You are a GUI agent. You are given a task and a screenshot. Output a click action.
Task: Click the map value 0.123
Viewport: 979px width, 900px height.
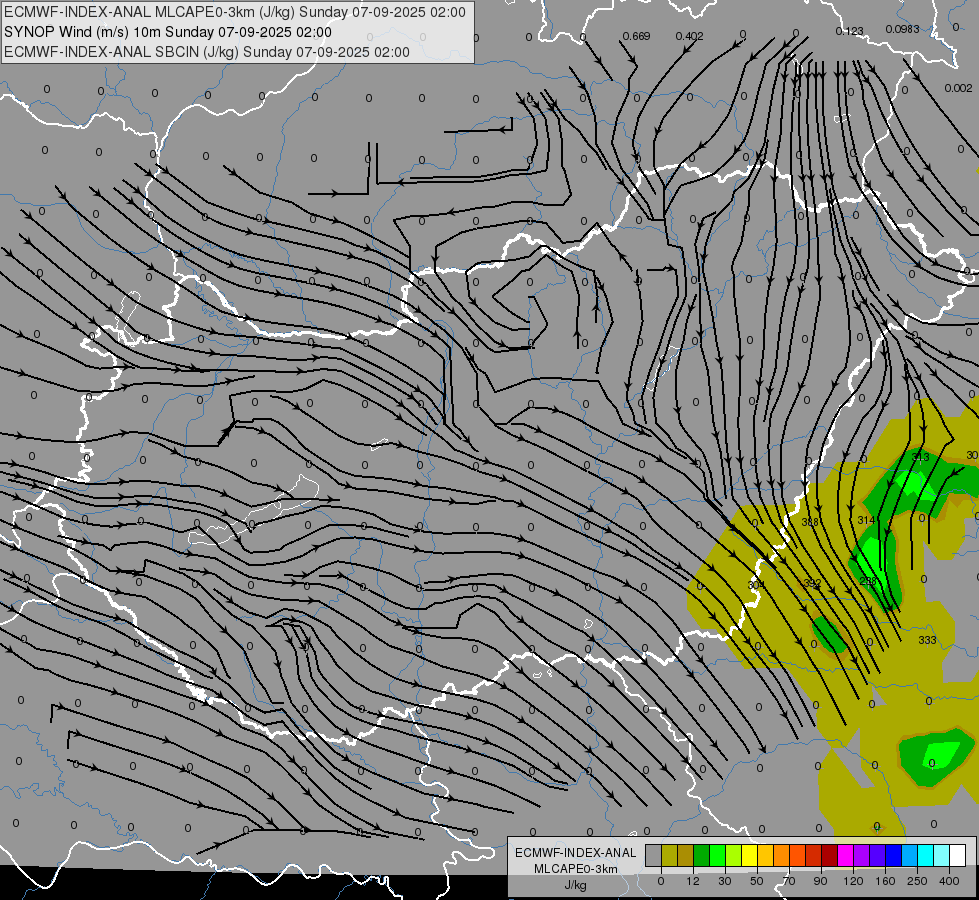(849, 31)
